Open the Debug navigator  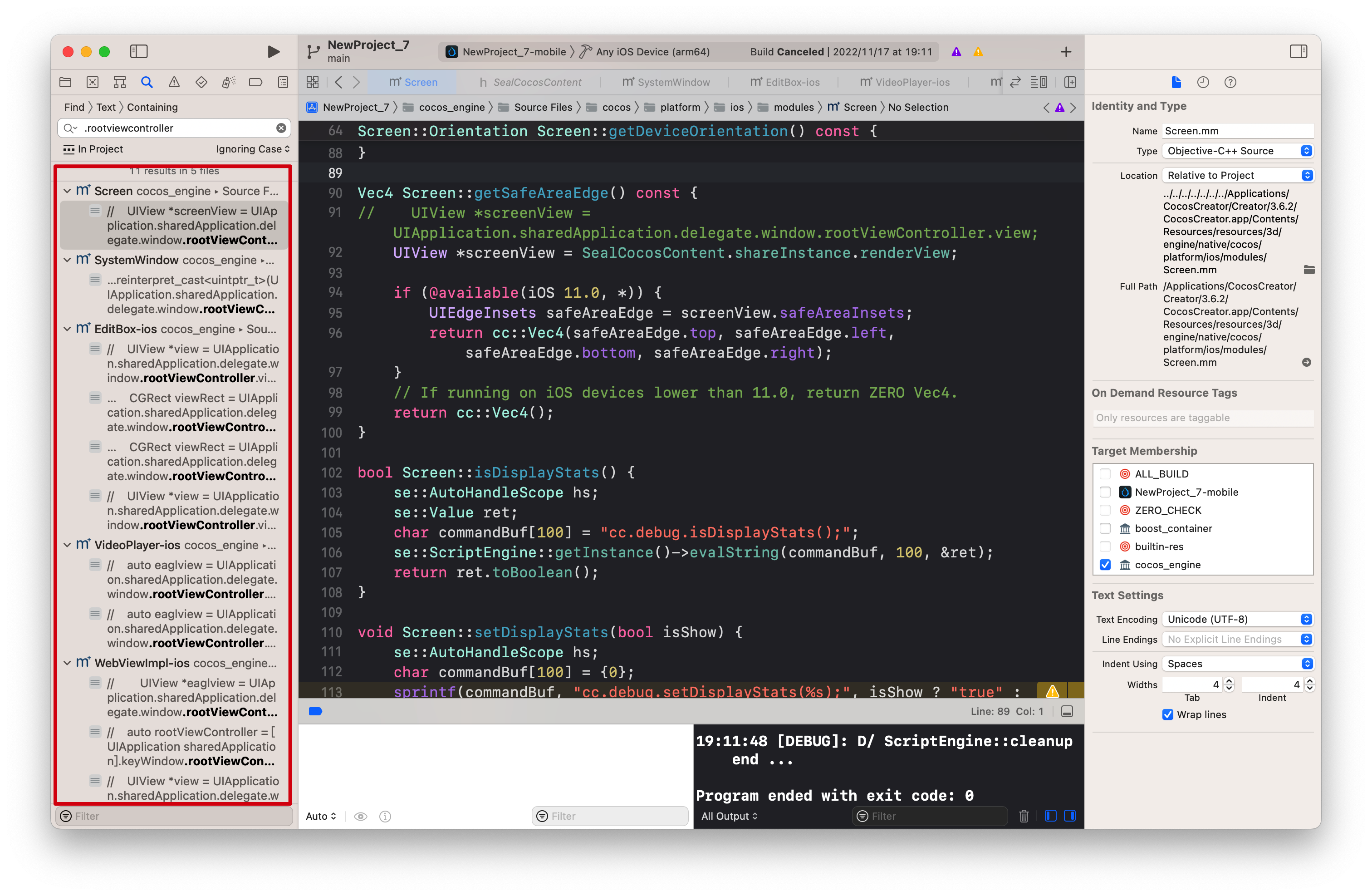(228, 82)
